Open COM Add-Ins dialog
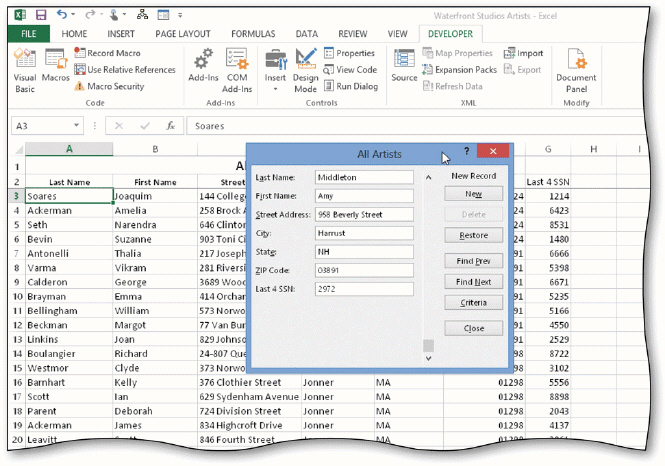665x466 pixels. coord(237,70)
